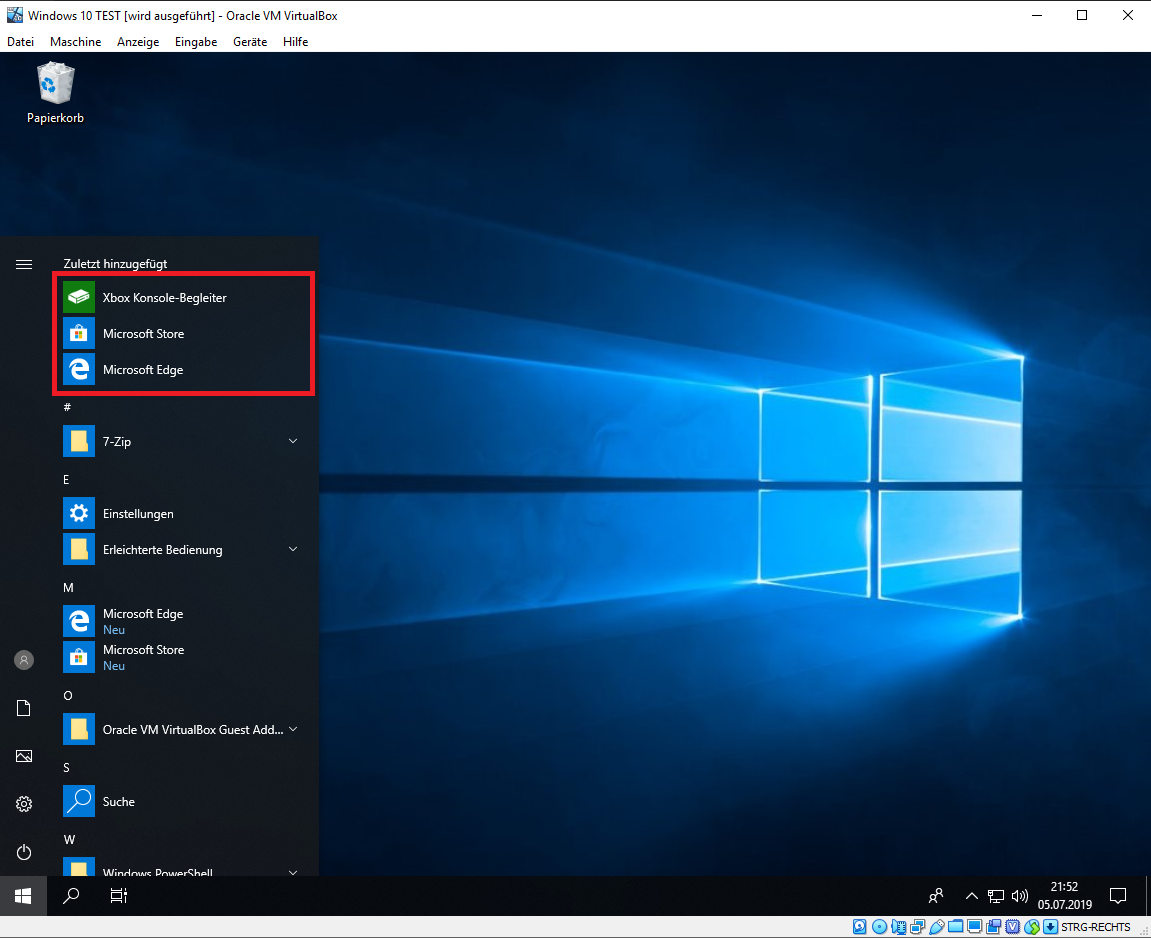The height and width of the screenshot is (938, 1151).
Task: Expand Oracle VM VirtualBox Guest Additions chevron
Action: (x=293, y=729)
